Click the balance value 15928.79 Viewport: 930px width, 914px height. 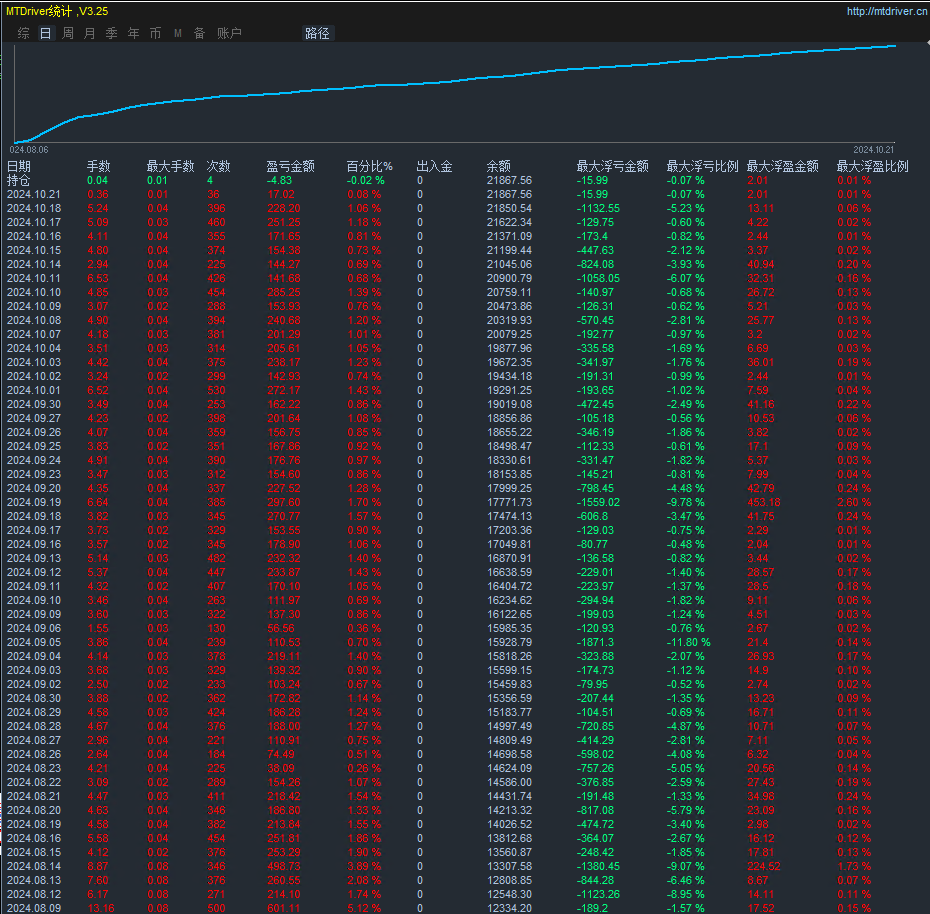pos(509,642)
